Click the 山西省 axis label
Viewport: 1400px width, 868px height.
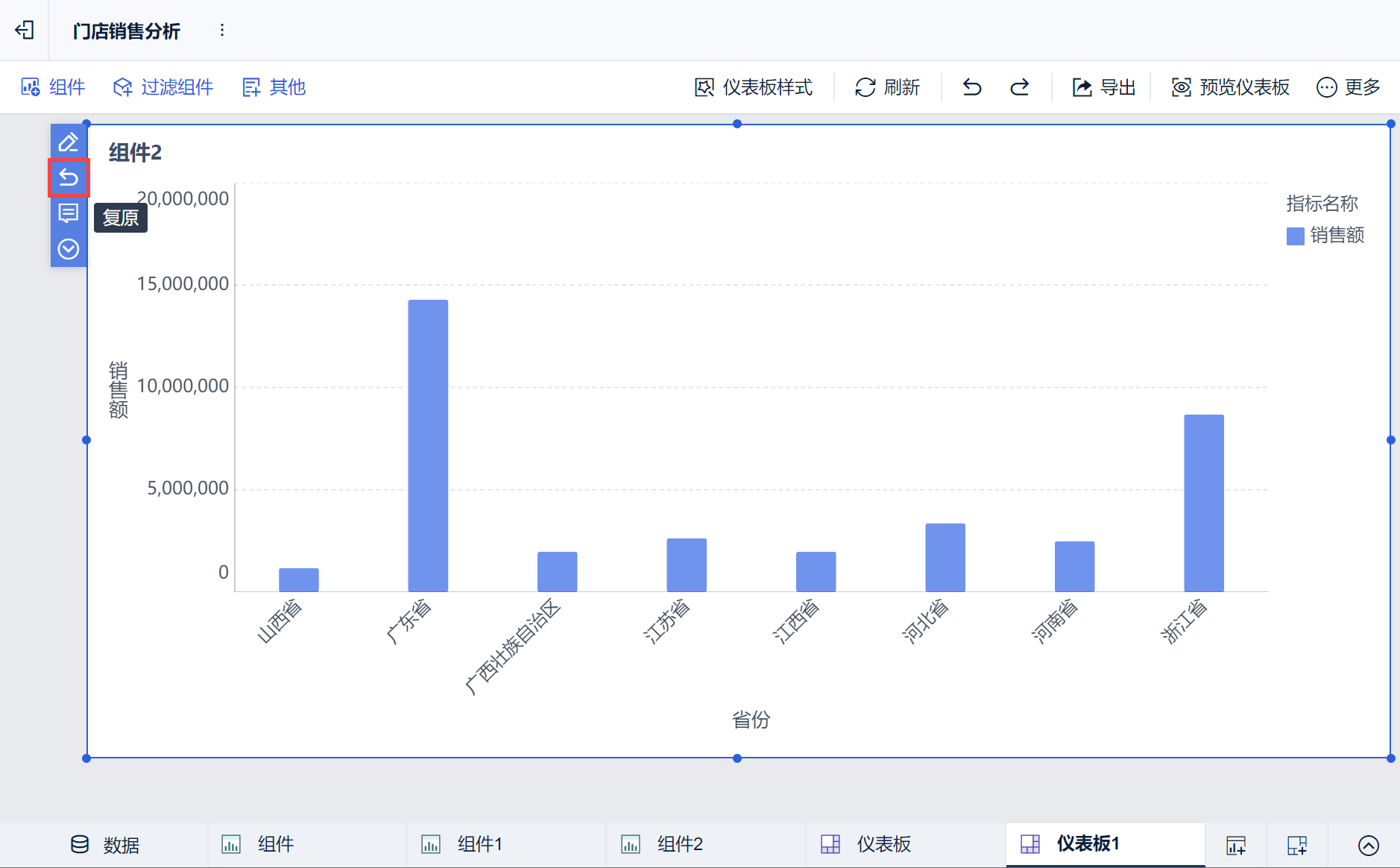(x=280, y=621)
